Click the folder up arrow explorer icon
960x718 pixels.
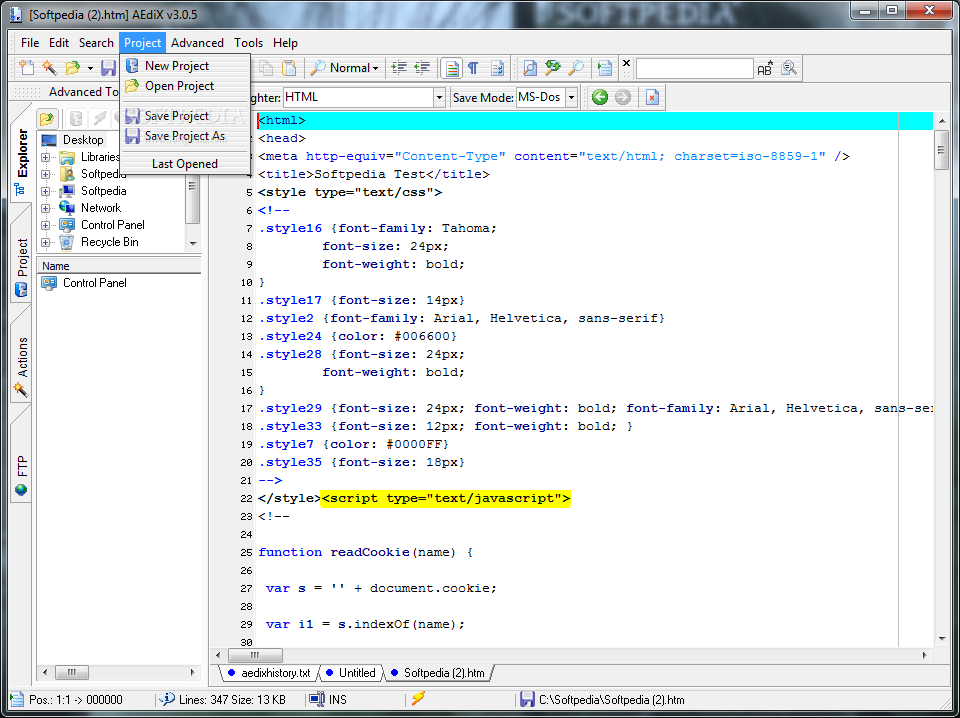coord(47,118)
